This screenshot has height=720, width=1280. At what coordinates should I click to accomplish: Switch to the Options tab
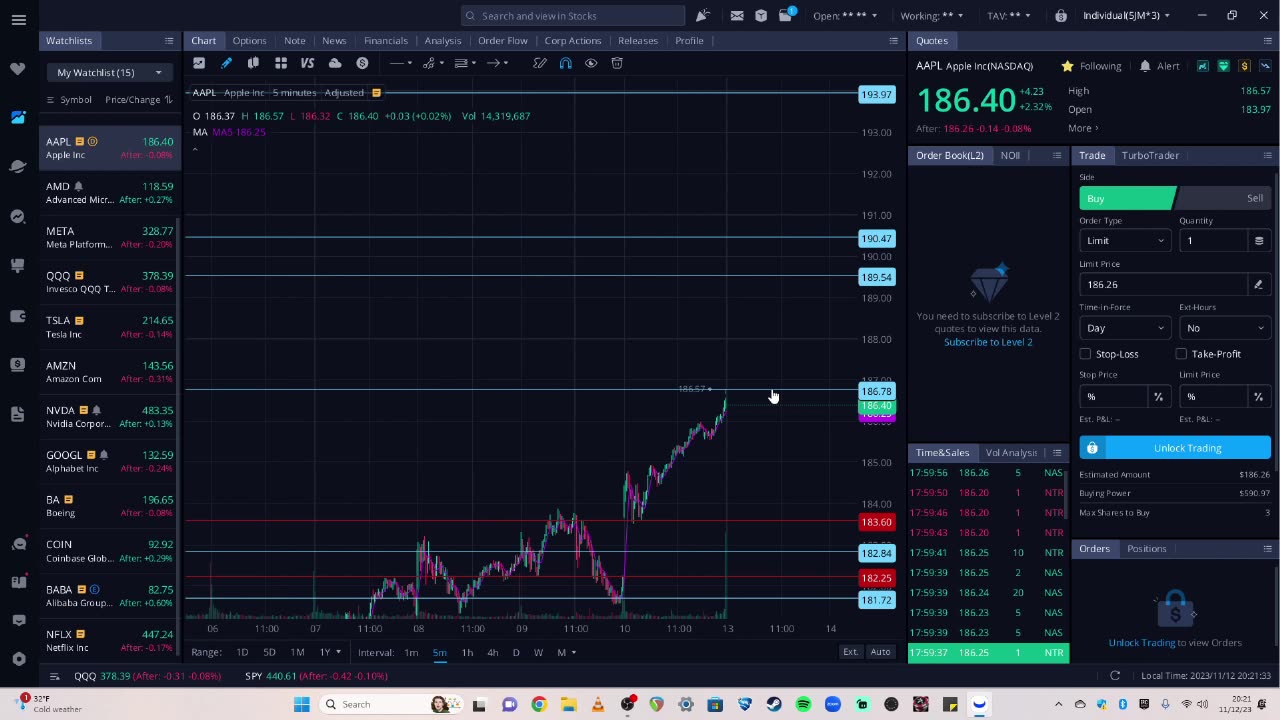249,40
